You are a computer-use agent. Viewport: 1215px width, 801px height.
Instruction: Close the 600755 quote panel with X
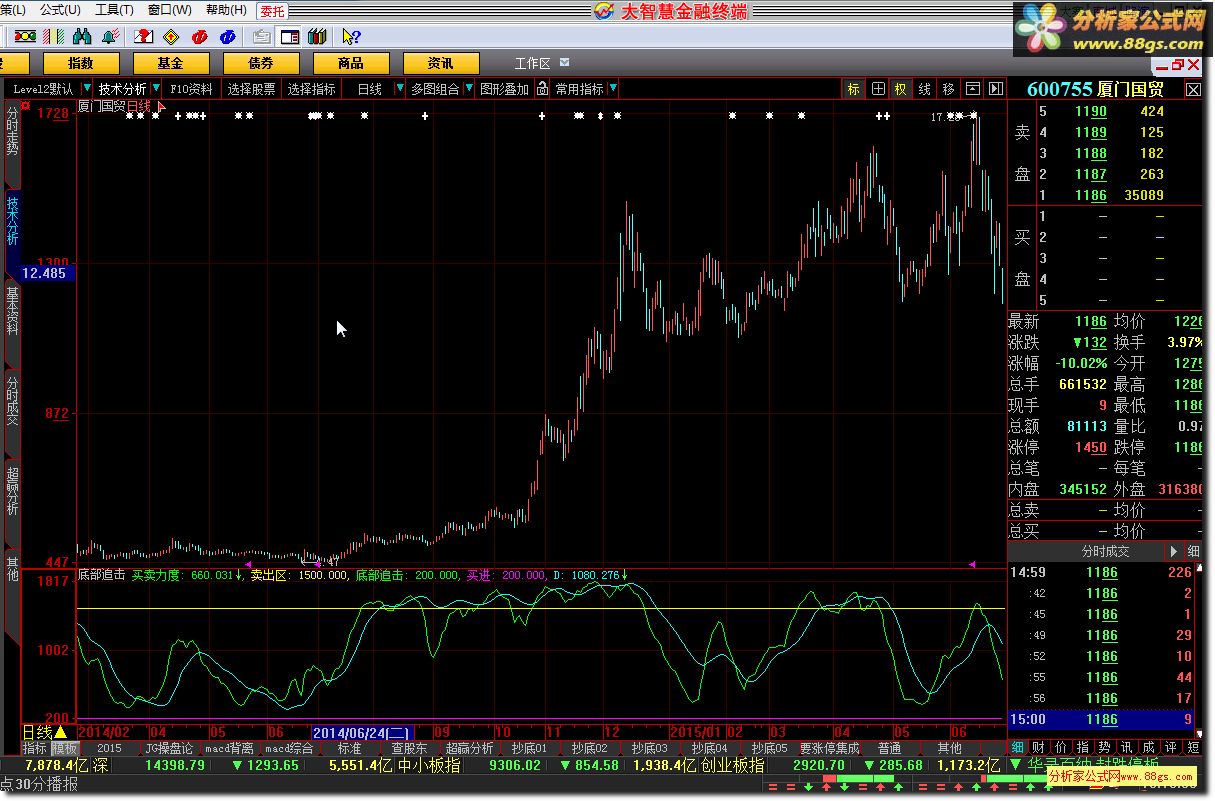click(x=1193, y=89)
